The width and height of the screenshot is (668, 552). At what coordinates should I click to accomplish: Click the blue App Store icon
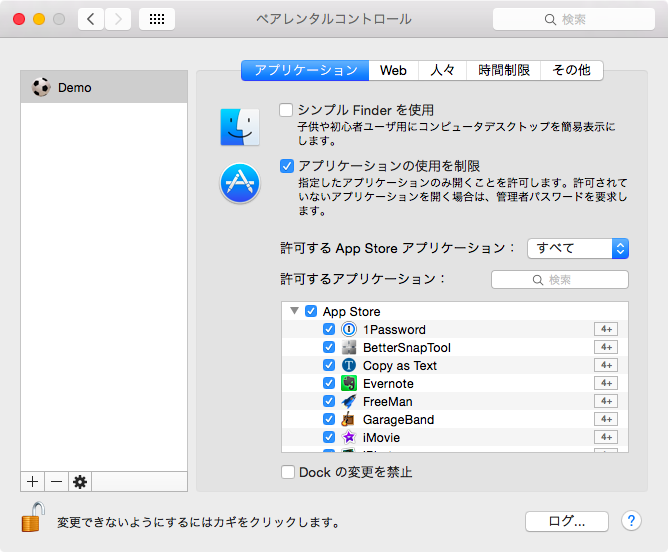point(240,183)
